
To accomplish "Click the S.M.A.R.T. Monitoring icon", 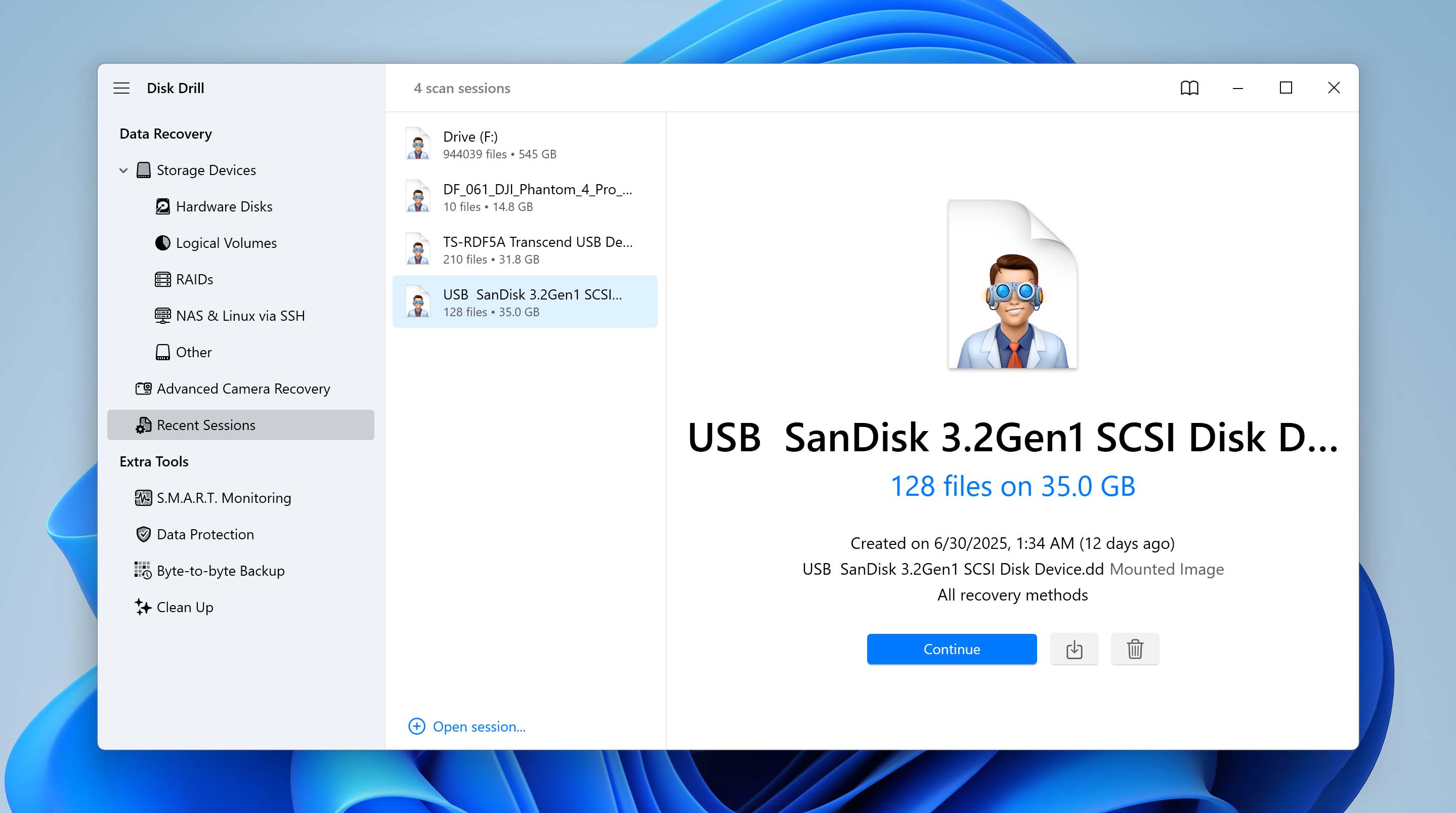I will pyautogui.click(x=144, y=498).
